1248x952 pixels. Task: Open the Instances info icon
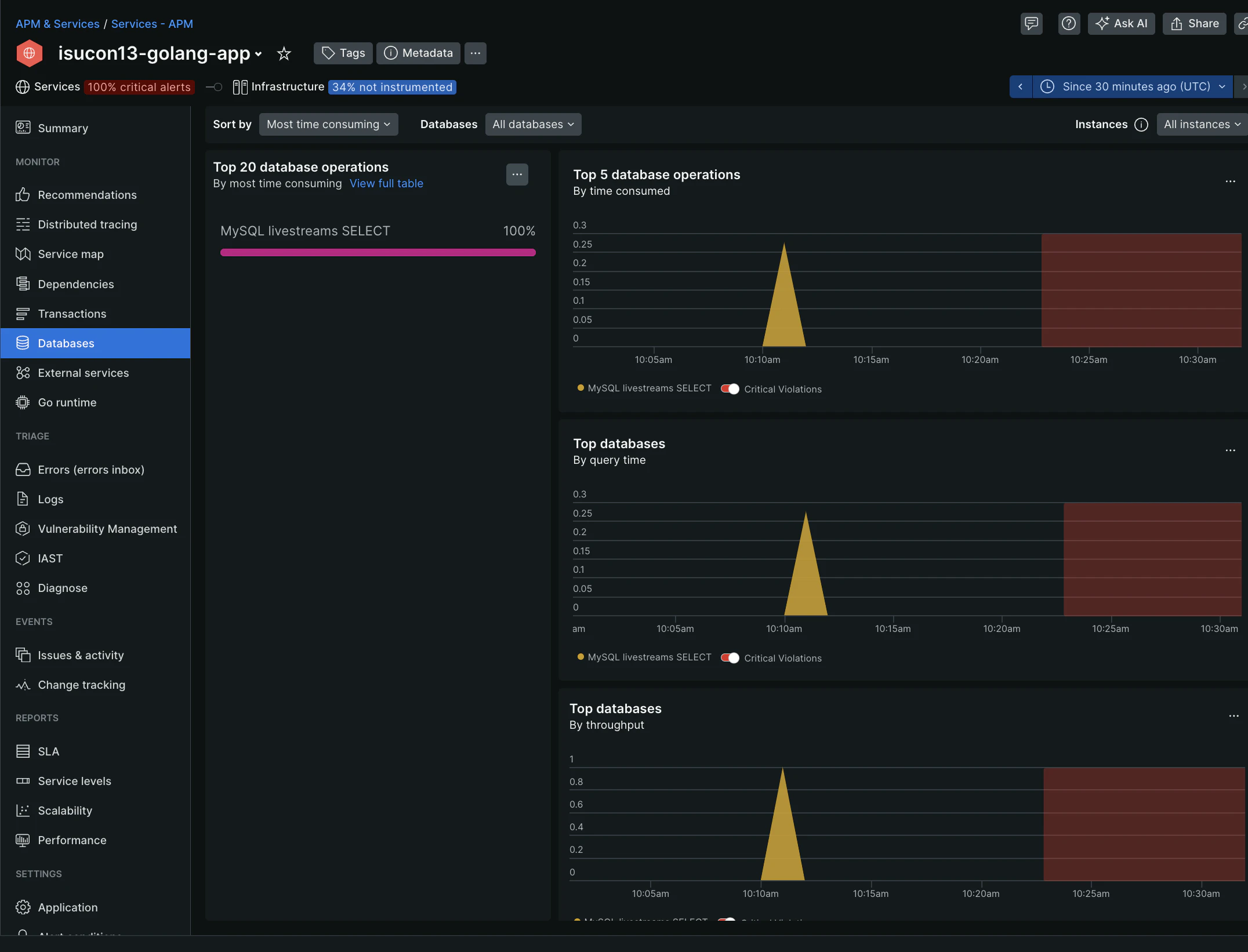point(1141,124)
